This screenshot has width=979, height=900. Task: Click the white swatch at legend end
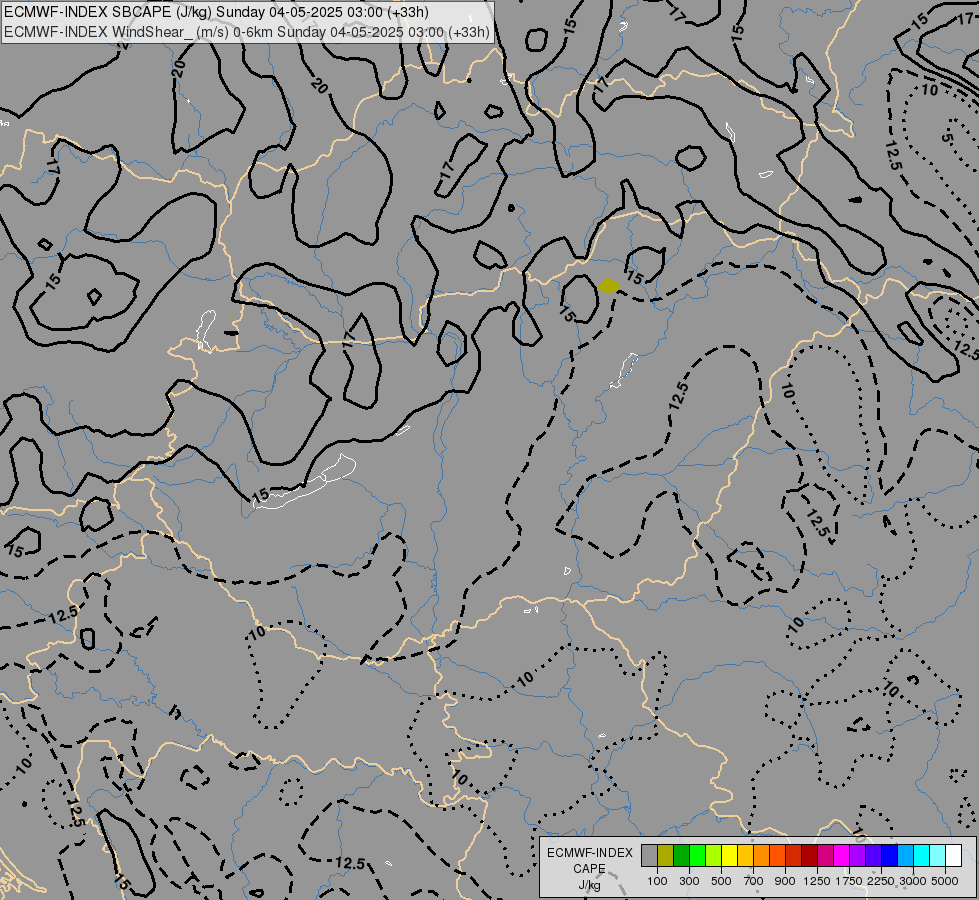(954, 856)
